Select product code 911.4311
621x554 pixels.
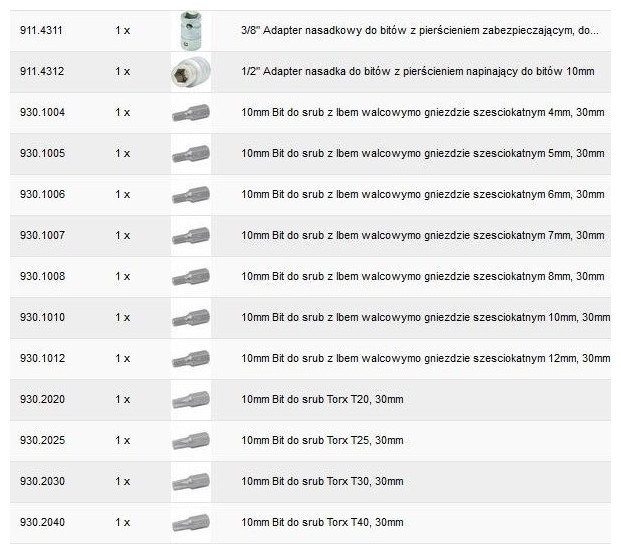click(42, 31)
